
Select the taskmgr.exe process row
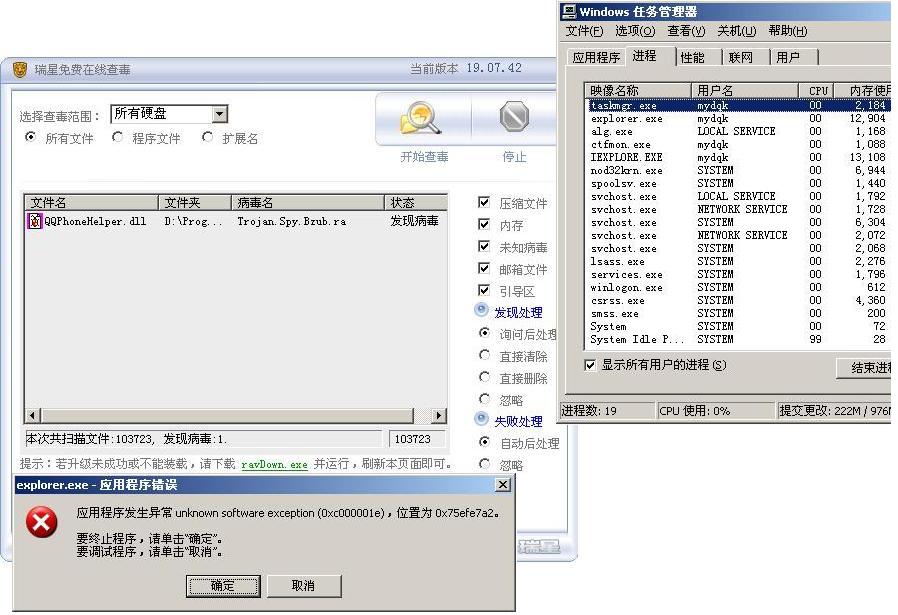(739, 105)
